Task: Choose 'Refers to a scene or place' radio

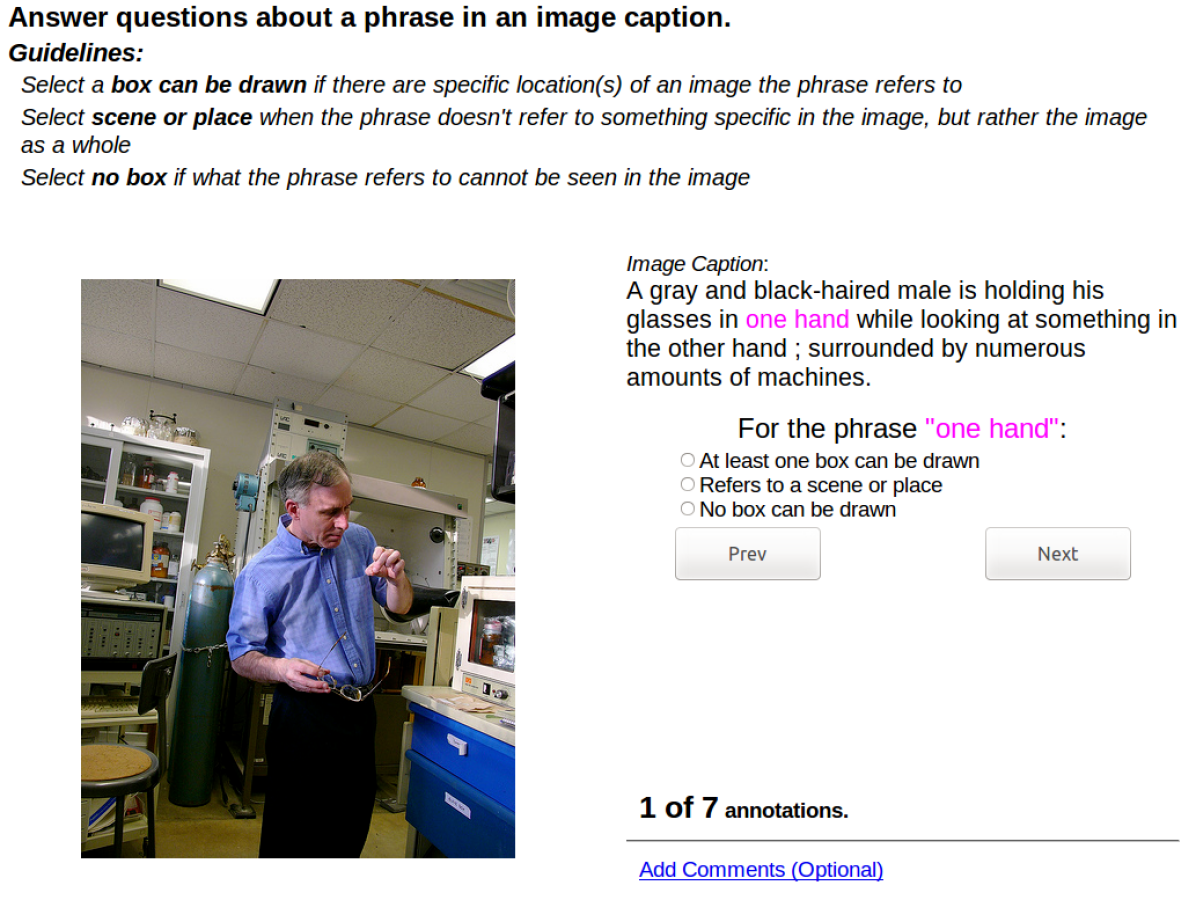Action: [687, 484]
